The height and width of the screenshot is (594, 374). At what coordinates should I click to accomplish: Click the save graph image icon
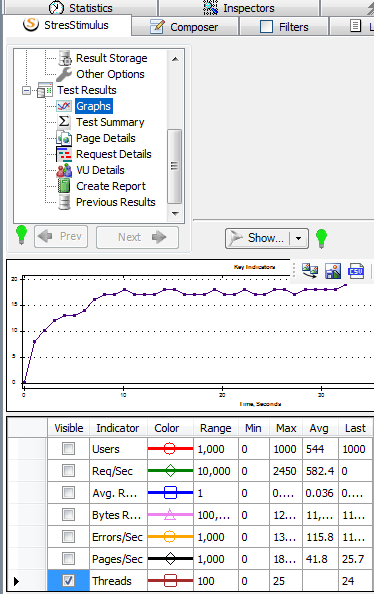(333, 271)
